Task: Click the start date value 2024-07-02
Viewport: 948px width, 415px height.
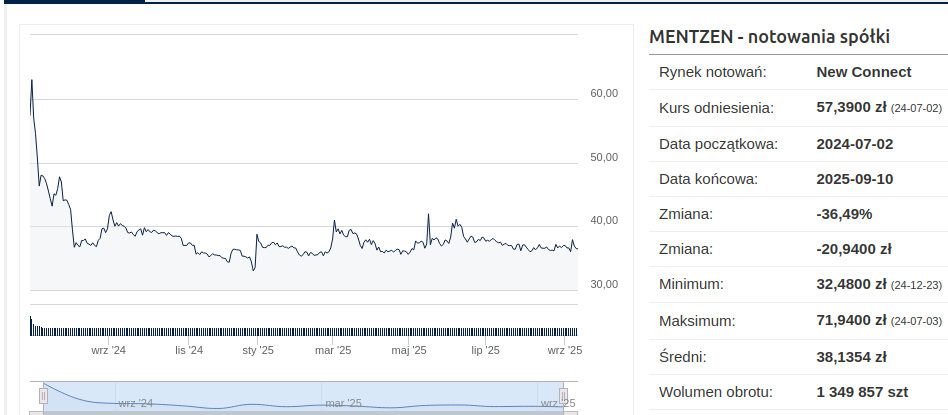Action: (854, 144)
